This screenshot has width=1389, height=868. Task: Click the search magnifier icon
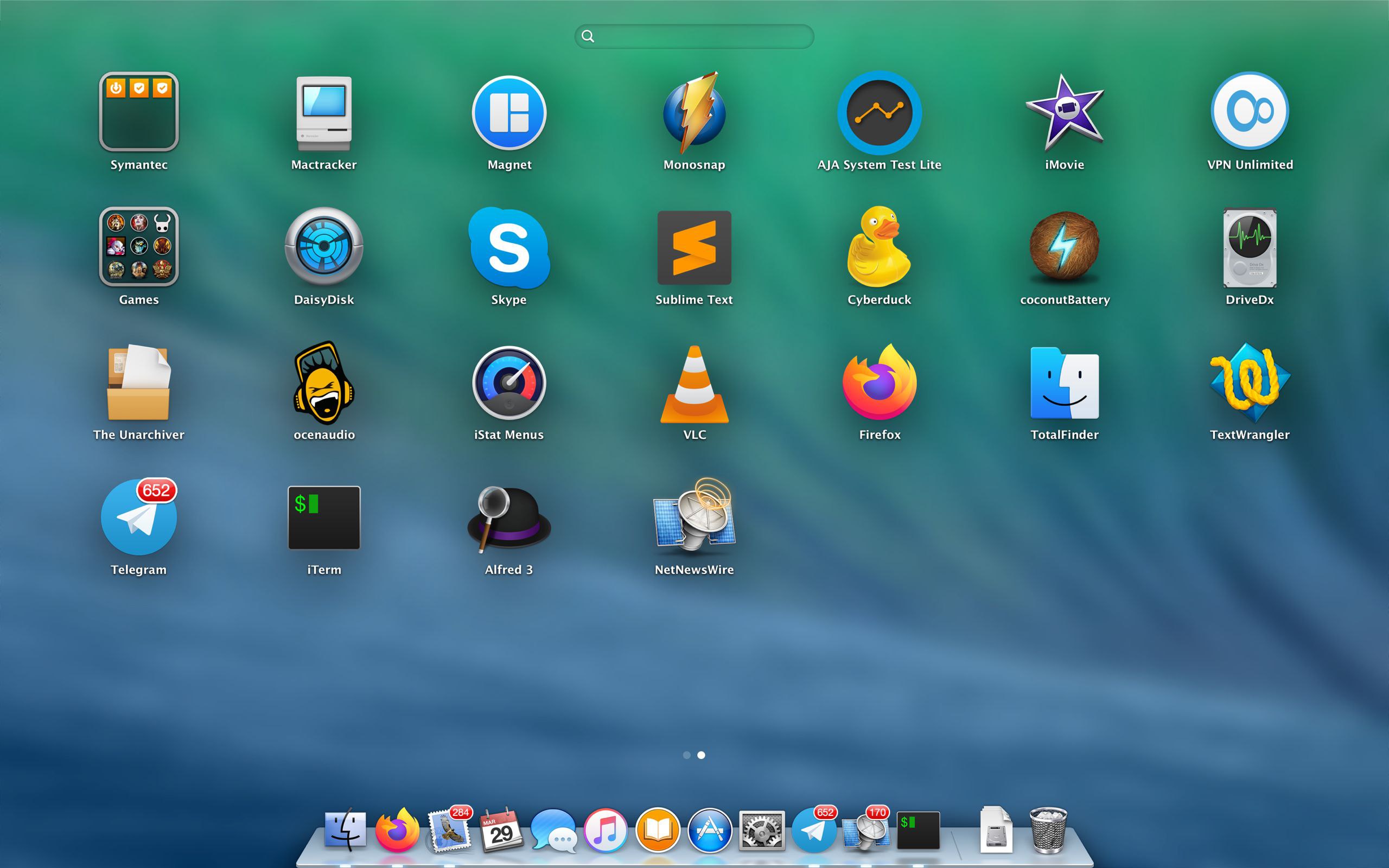[x=588, y=36]
